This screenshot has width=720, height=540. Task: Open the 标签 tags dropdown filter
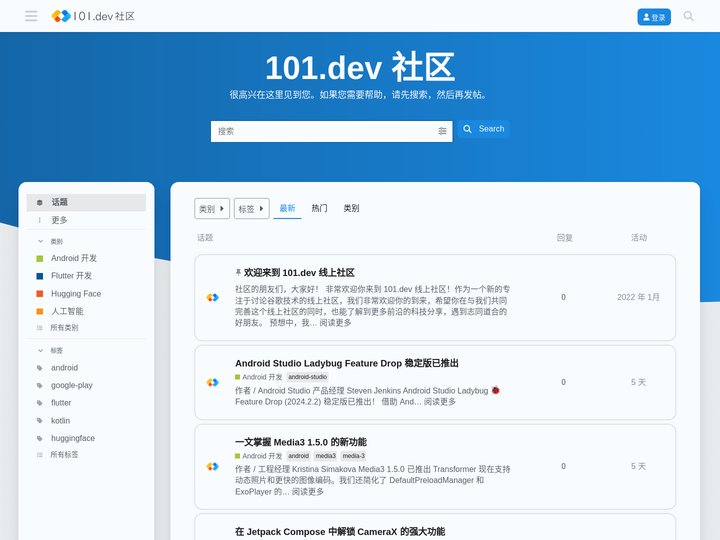point(252,208)
